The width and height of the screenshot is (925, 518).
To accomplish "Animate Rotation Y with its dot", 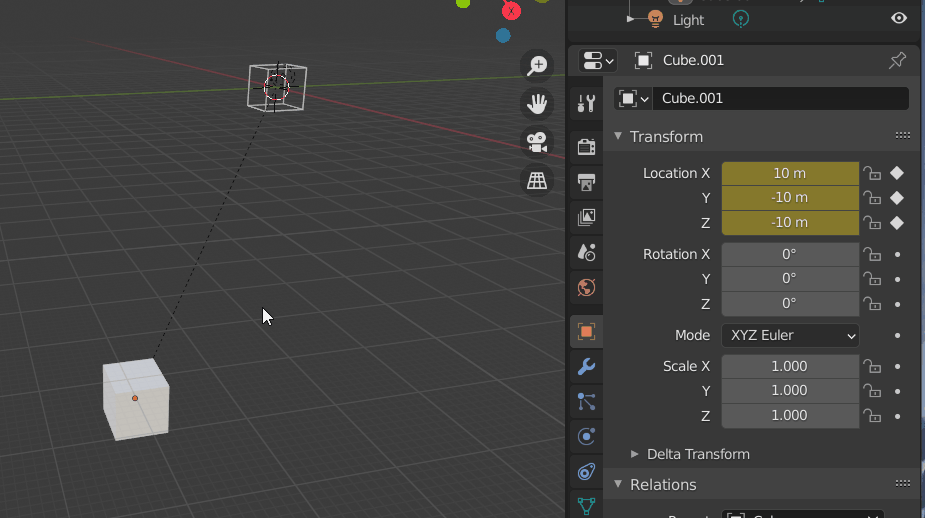I will pyautogui.click(x=897, y=279).
